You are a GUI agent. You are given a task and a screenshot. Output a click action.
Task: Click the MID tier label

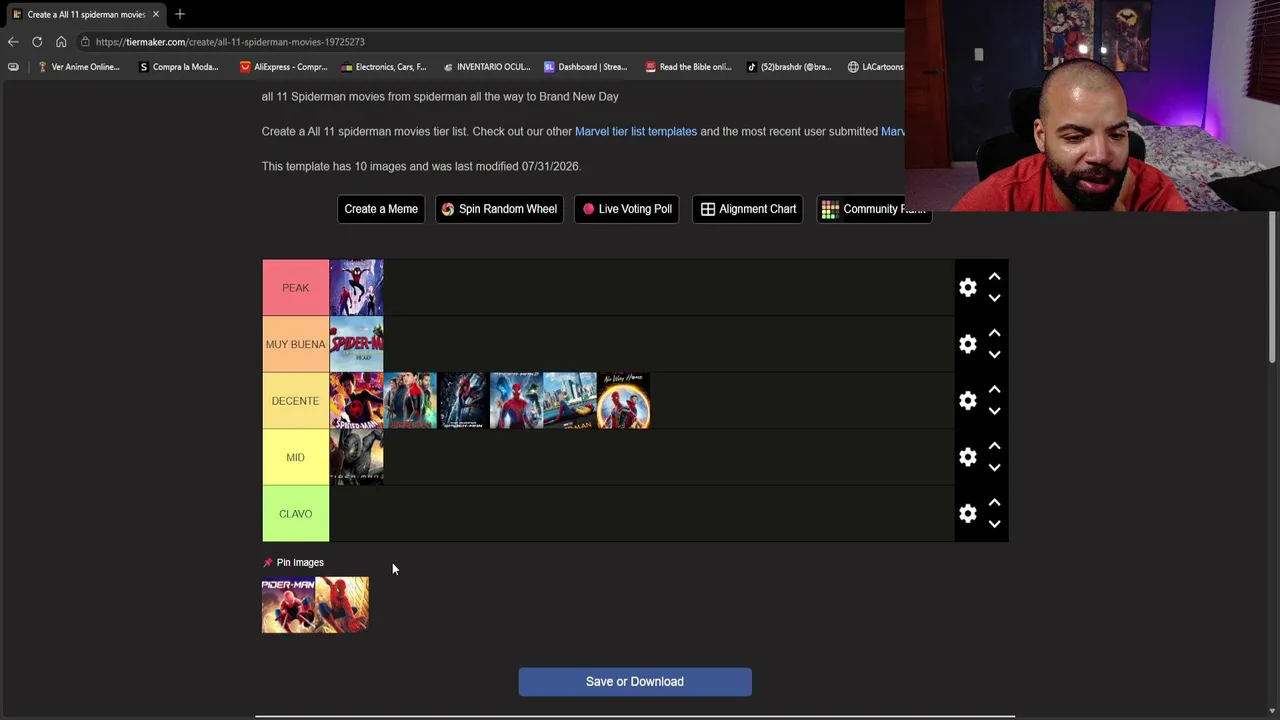point(296,457)
